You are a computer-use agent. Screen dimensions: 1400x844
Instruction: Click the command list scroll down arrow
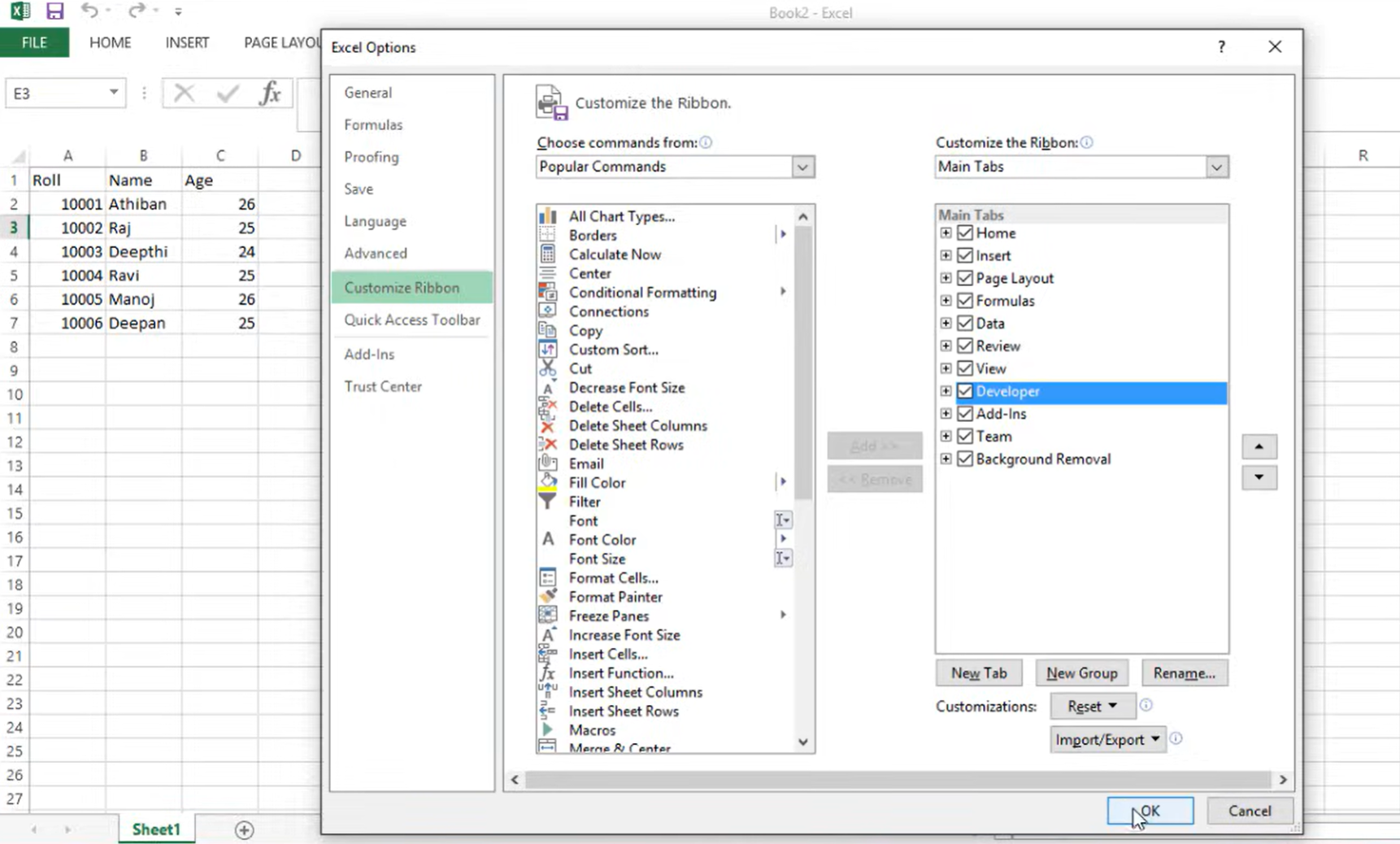(803, 742)
